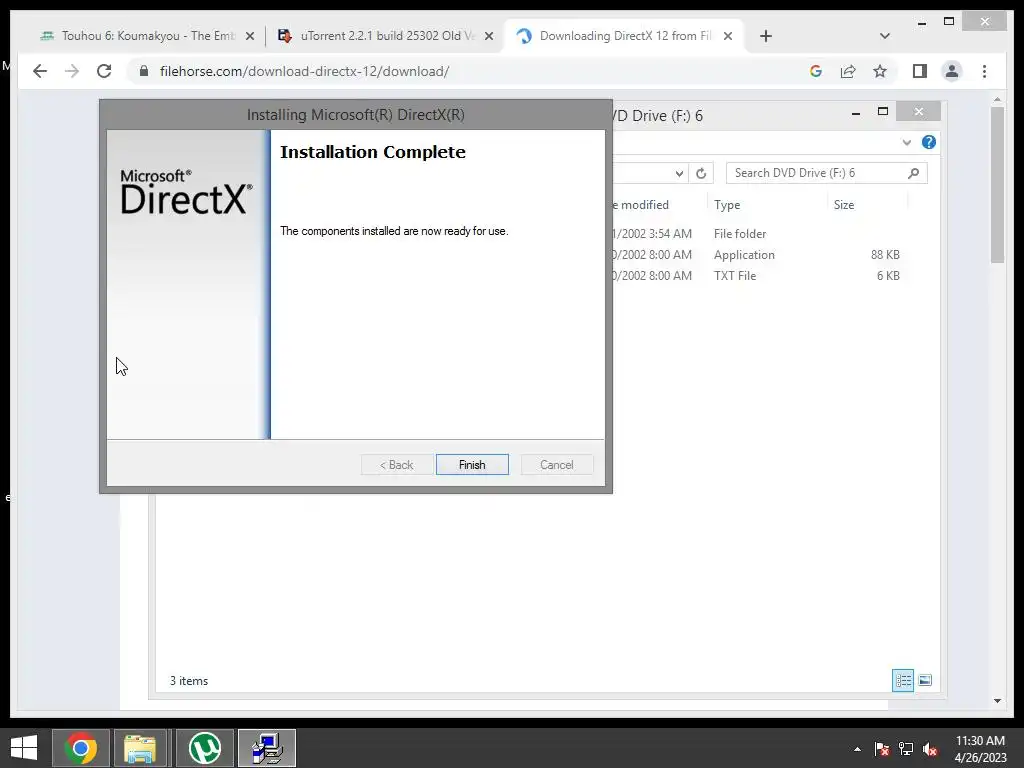Click the greyed-out Back button in DirectX installer
This screenshot has width=1024, height=768.
(x=397, y=464)
